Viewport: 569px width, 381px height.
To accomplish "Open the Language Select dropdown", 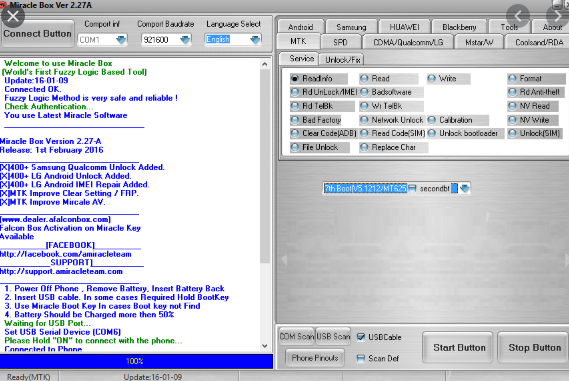I will (x=255, y=40).
